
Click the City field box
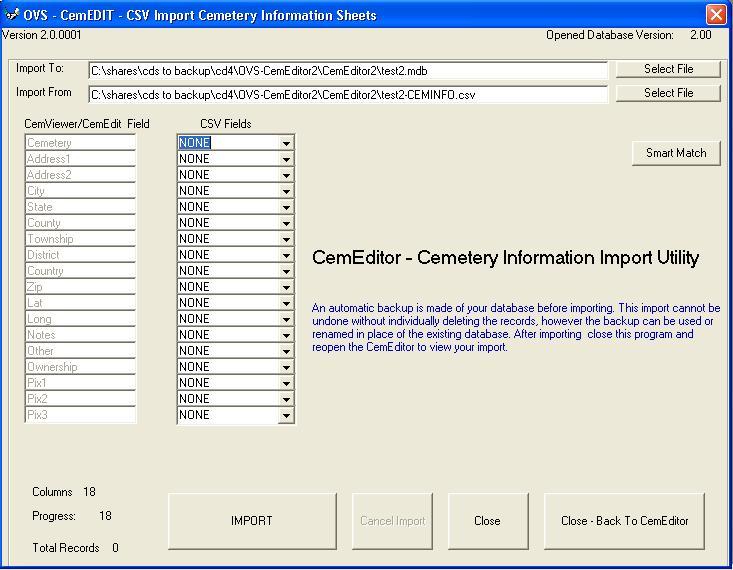[80, 191]
